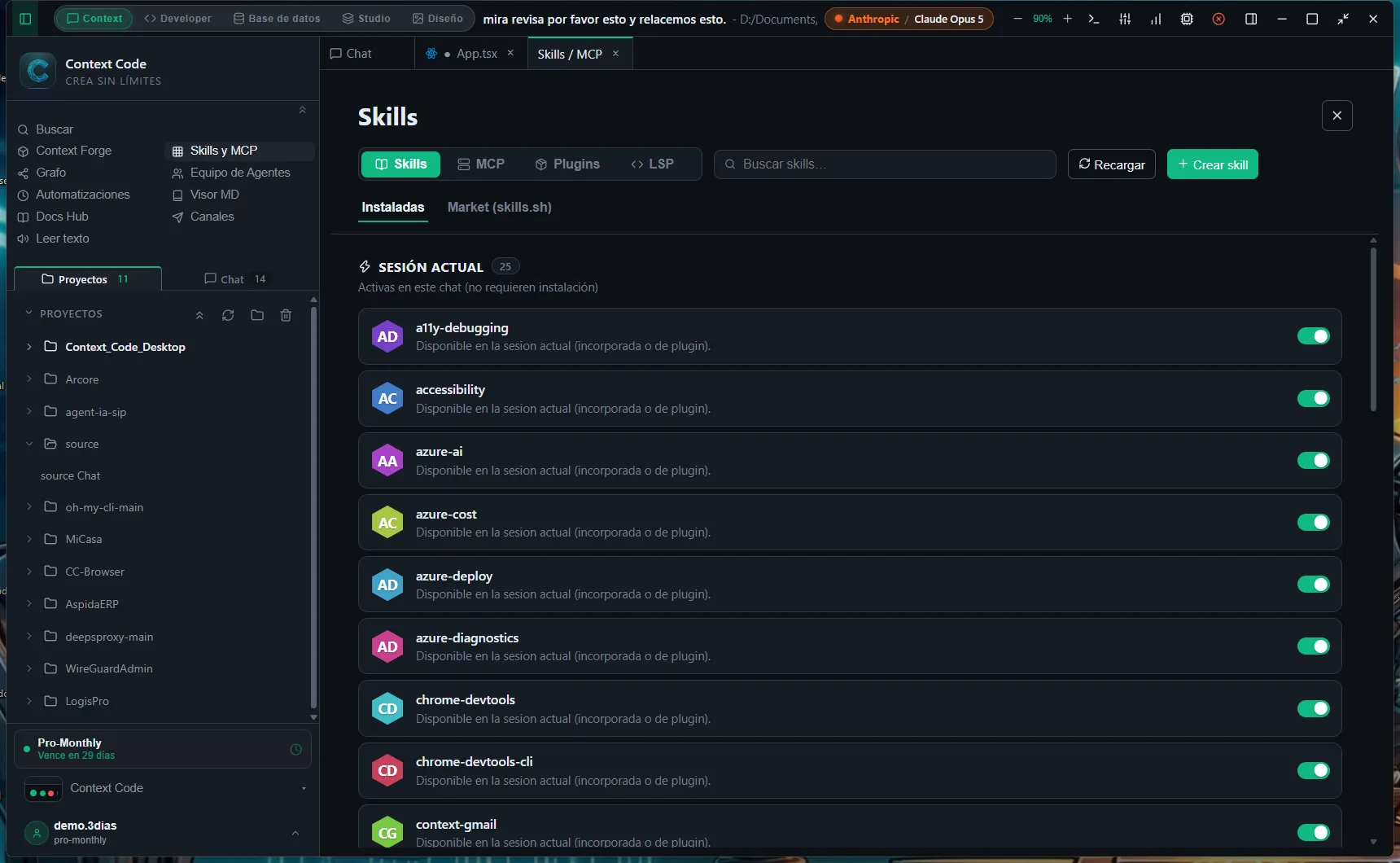
Task: Click the CPU chip icon in title bar
Action: click(x=1187, y=19)
